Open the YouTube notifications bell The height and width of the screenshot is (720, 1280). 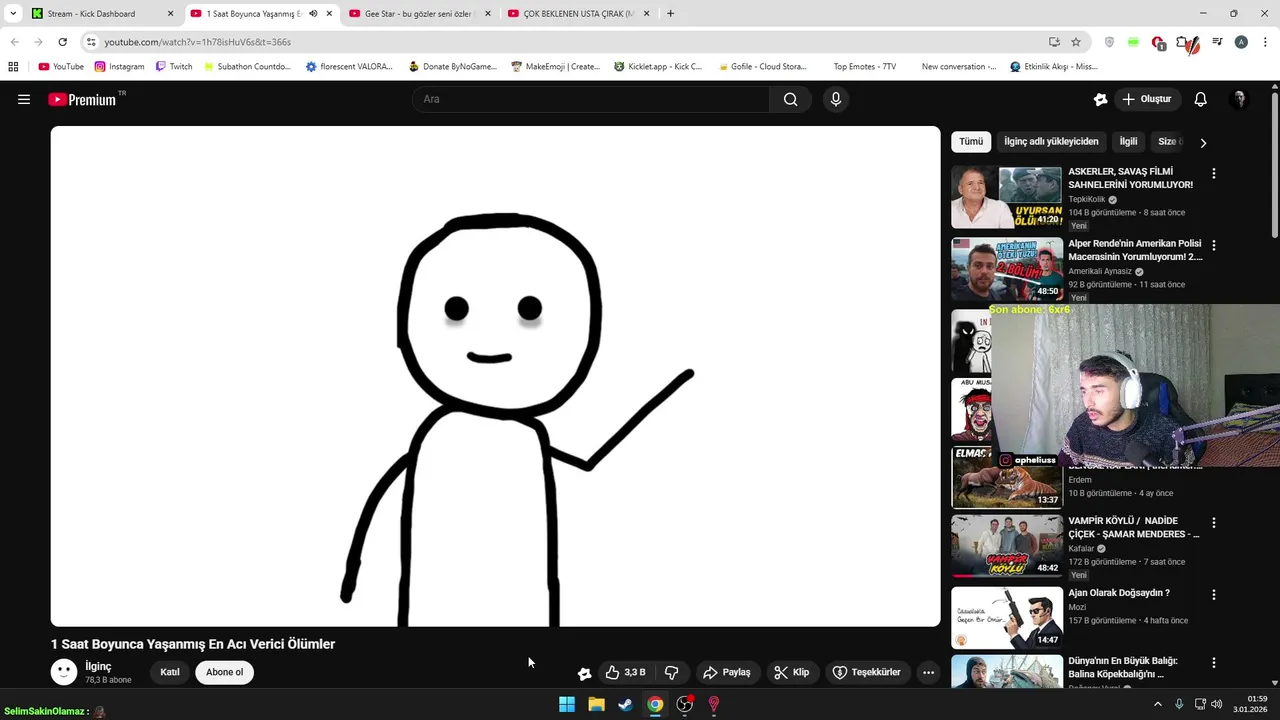tap(1201, 99)
